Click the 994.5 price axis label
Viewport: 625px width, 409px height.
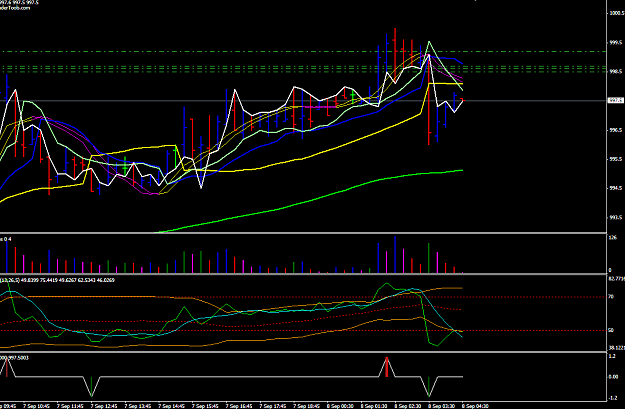pos(616,189)
